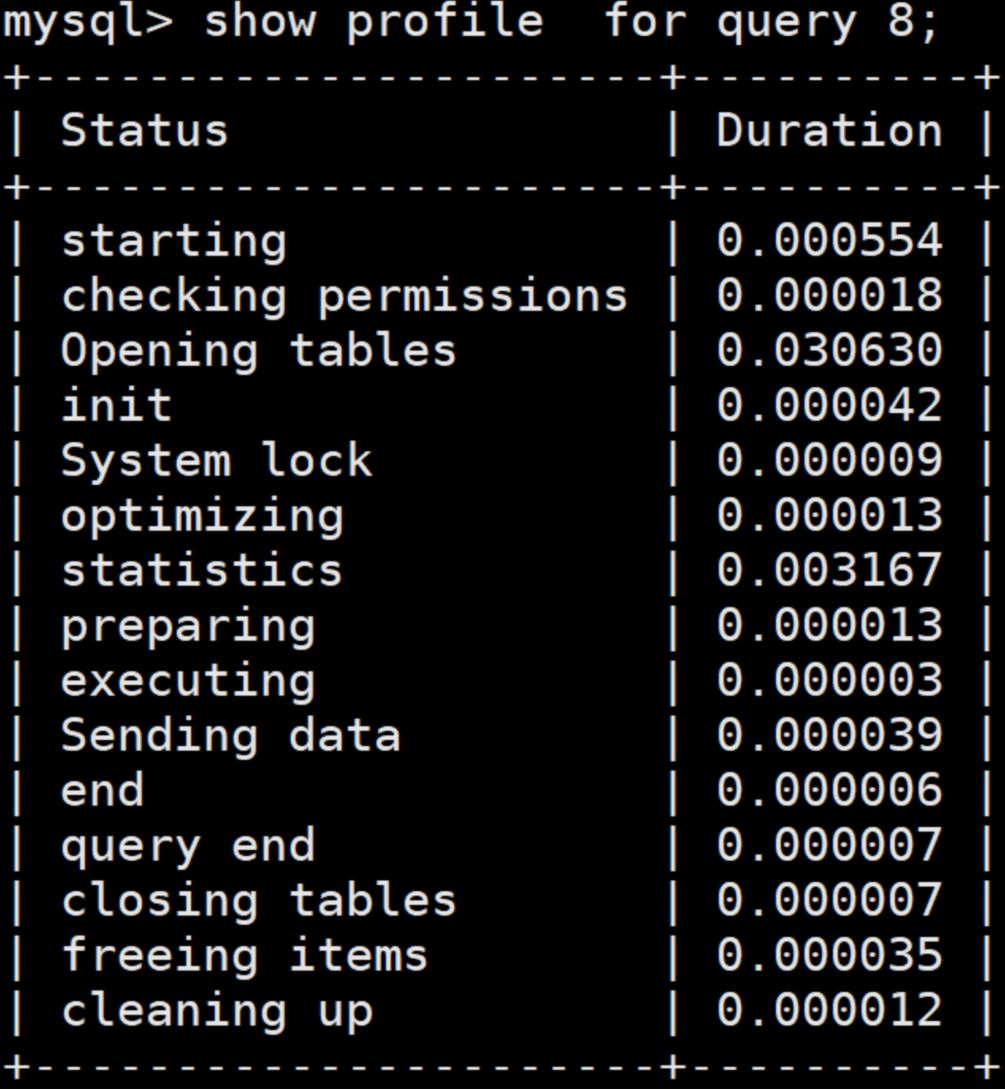Click the "System lock" status text
Screen dimensions: 1005x1090
pos(216,460)
